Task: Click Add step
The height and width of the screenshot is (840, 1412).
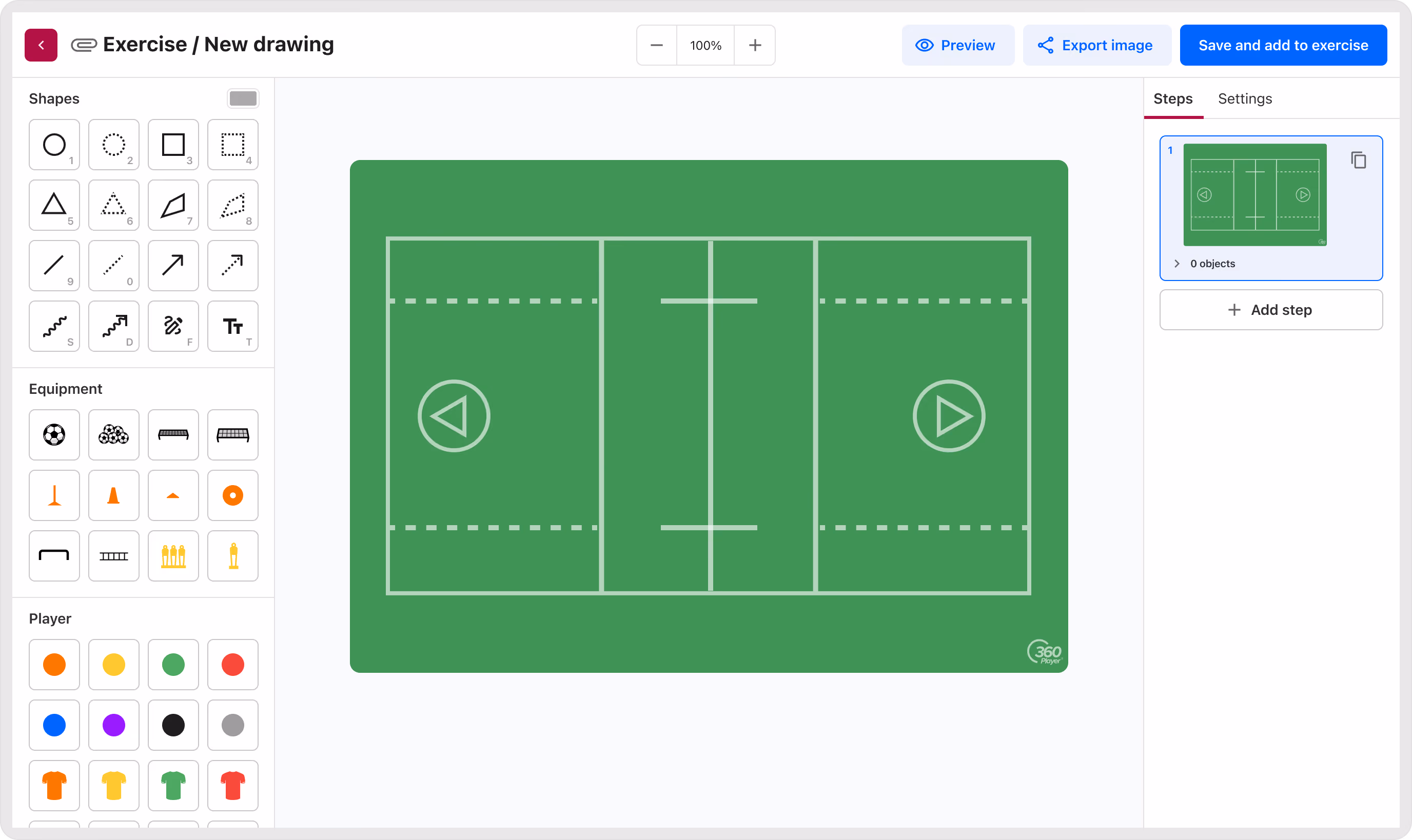Action: [1270, 310]
